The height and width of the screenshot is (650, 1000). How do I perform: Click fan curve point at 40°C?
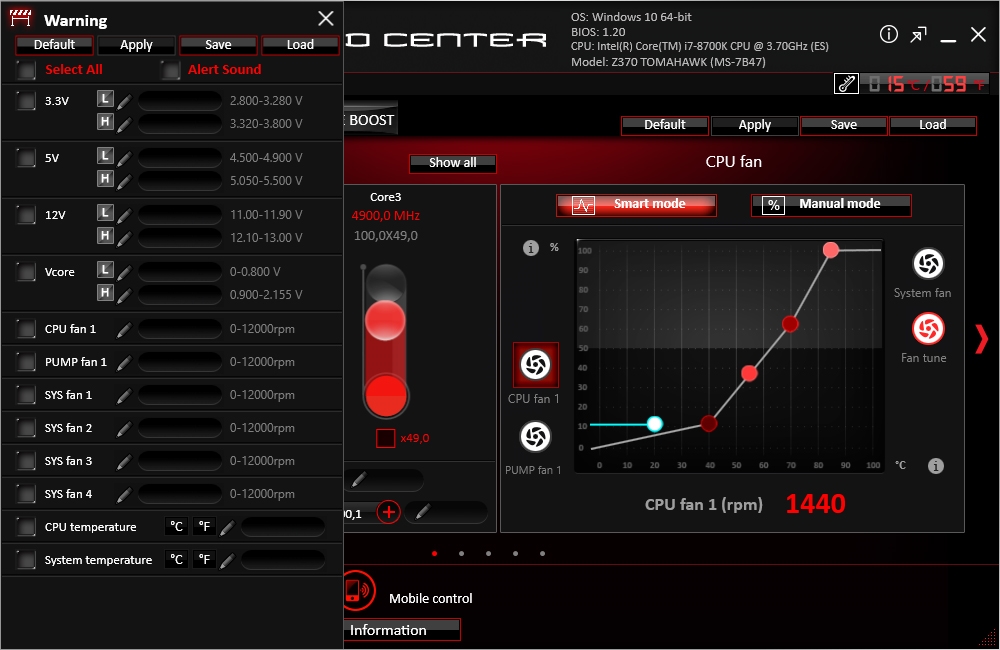coord(709,423)
